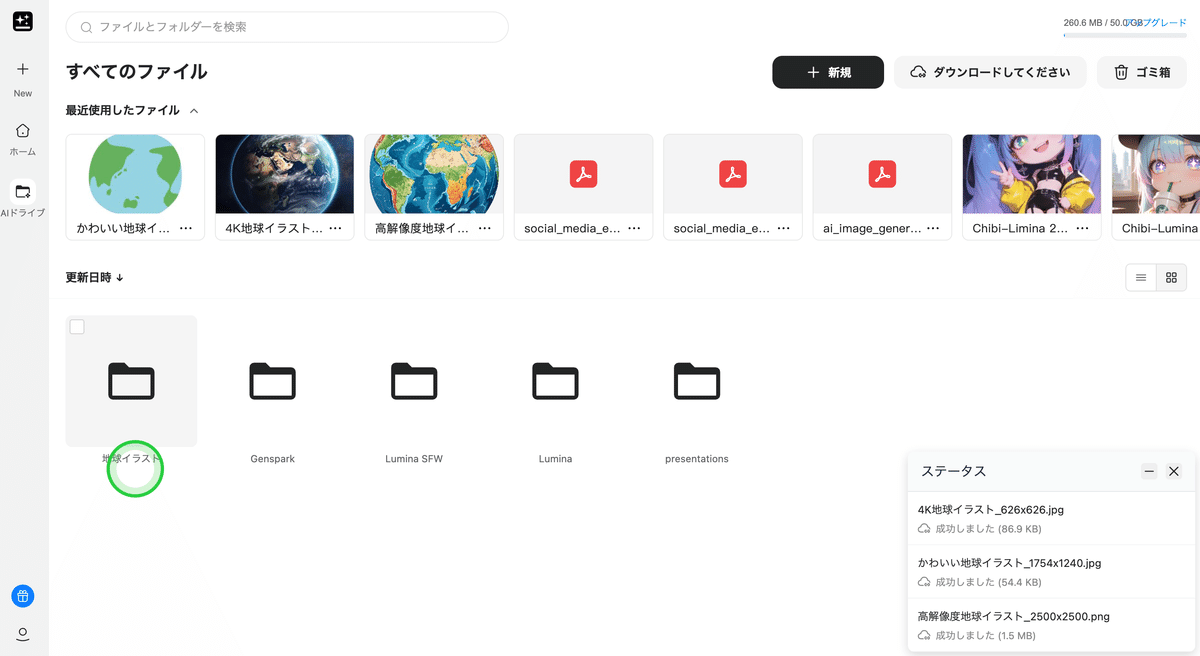Click the blue gift icon
The height and width of the screenshot is (656, 1200).
(23, 596)
